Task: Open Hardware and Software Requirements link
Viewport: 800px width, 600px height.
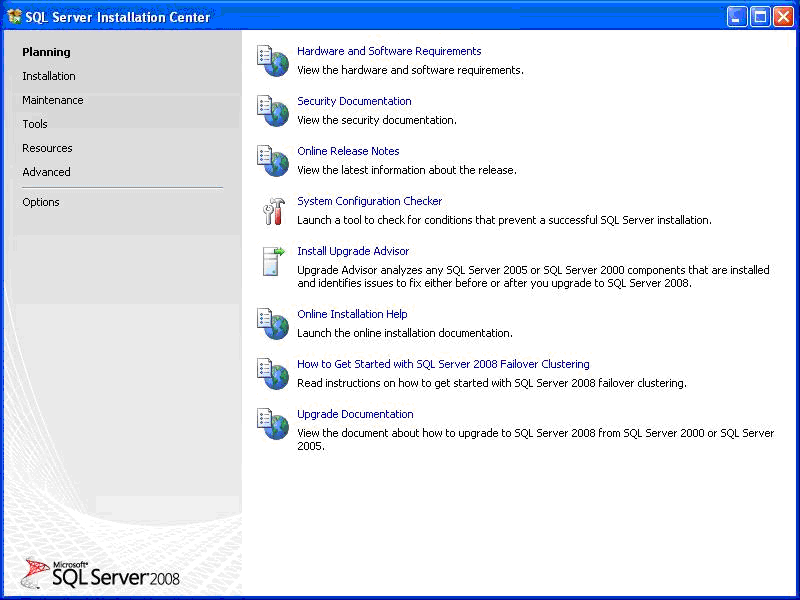Action: point(389,51)
